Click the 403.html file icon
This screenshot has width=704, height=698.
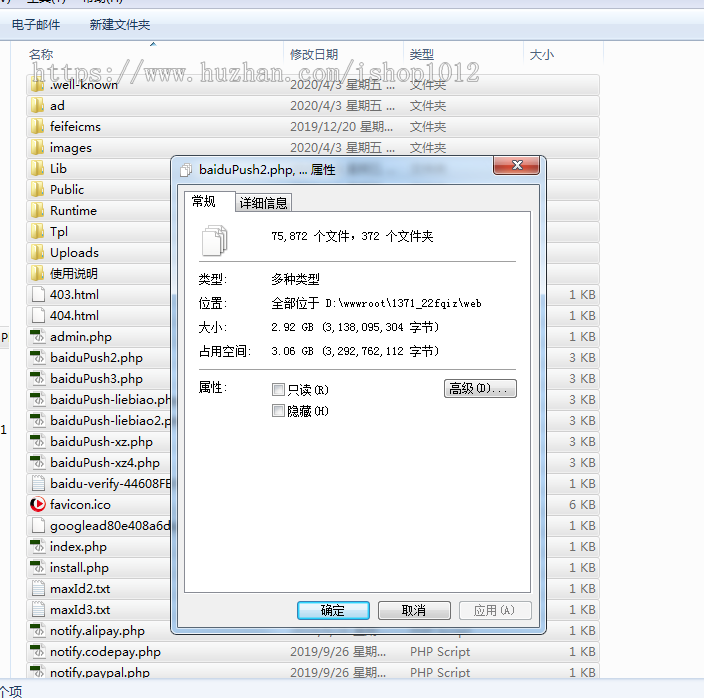tap(38, 295)
